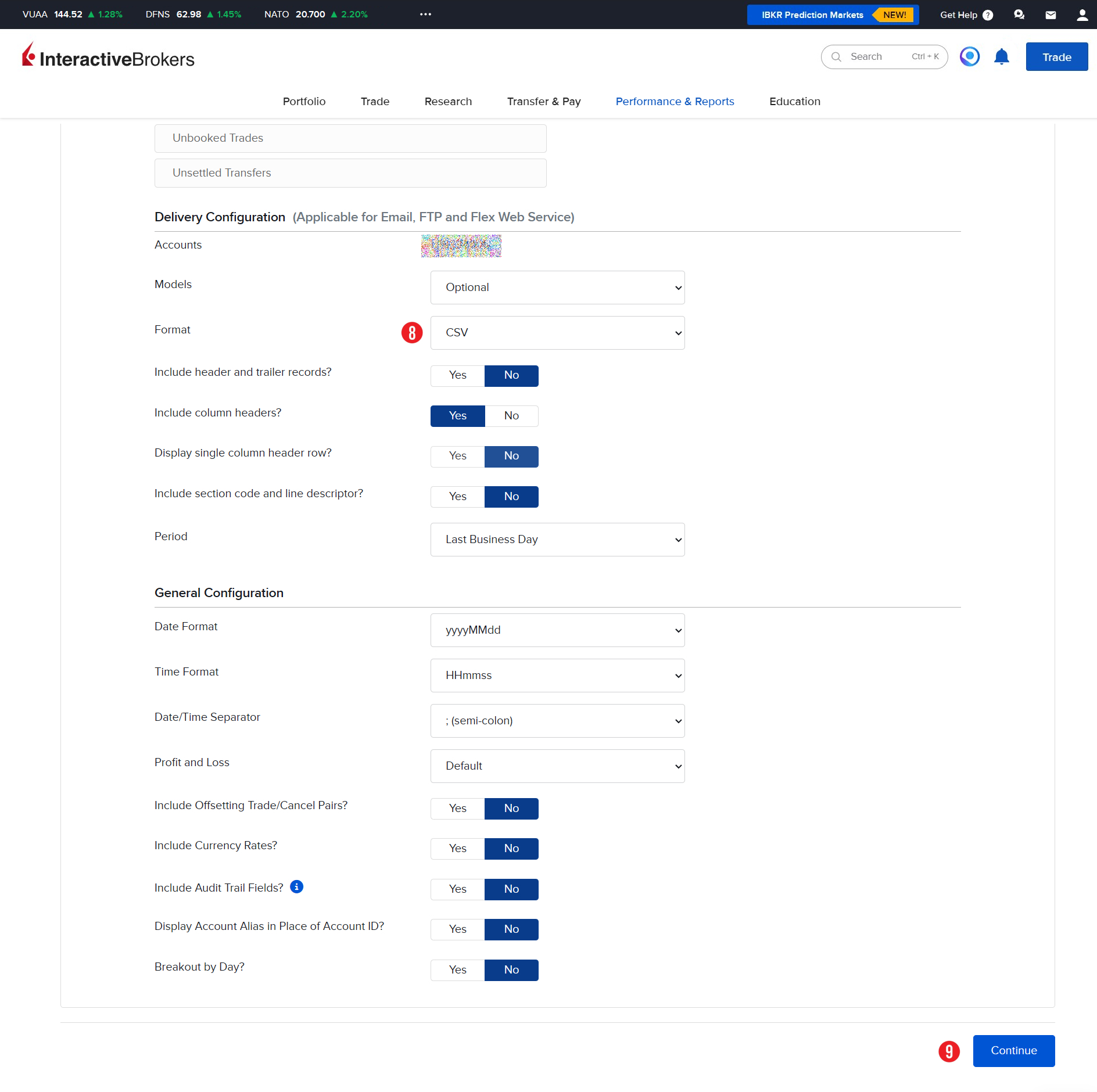Open the chat support icon
The image size is (1097, 1092).
(1019, 15)
